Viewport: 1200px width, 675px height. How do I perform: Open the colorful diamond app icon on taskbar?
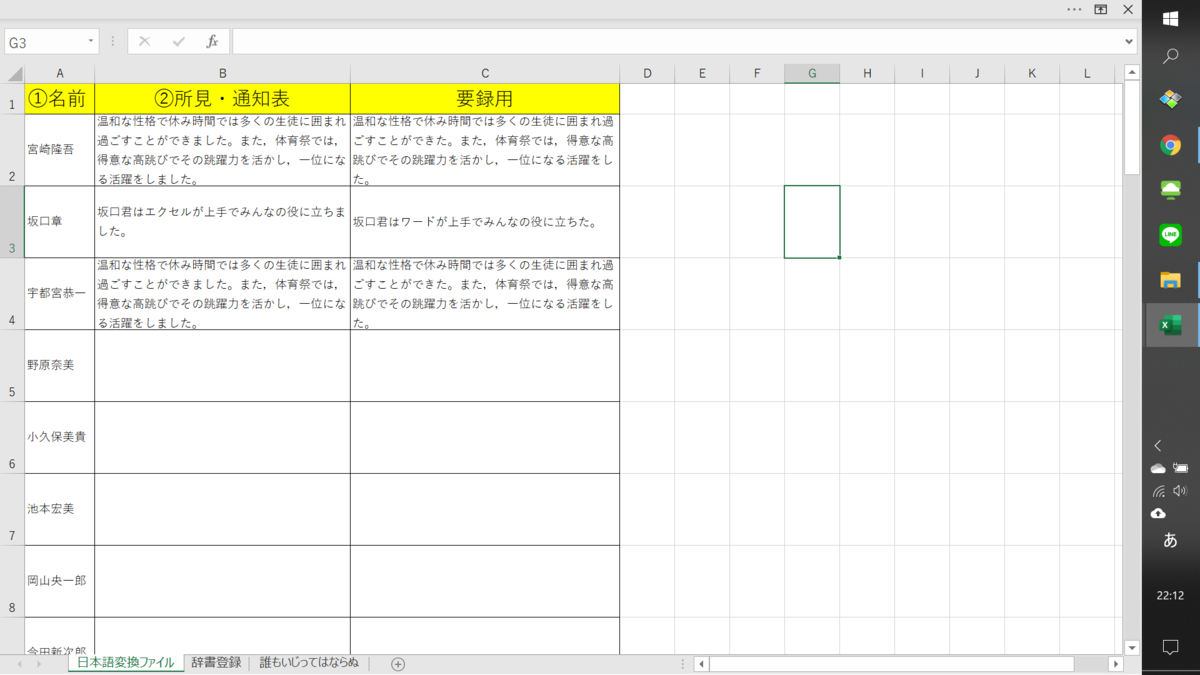click(1170, 100)
